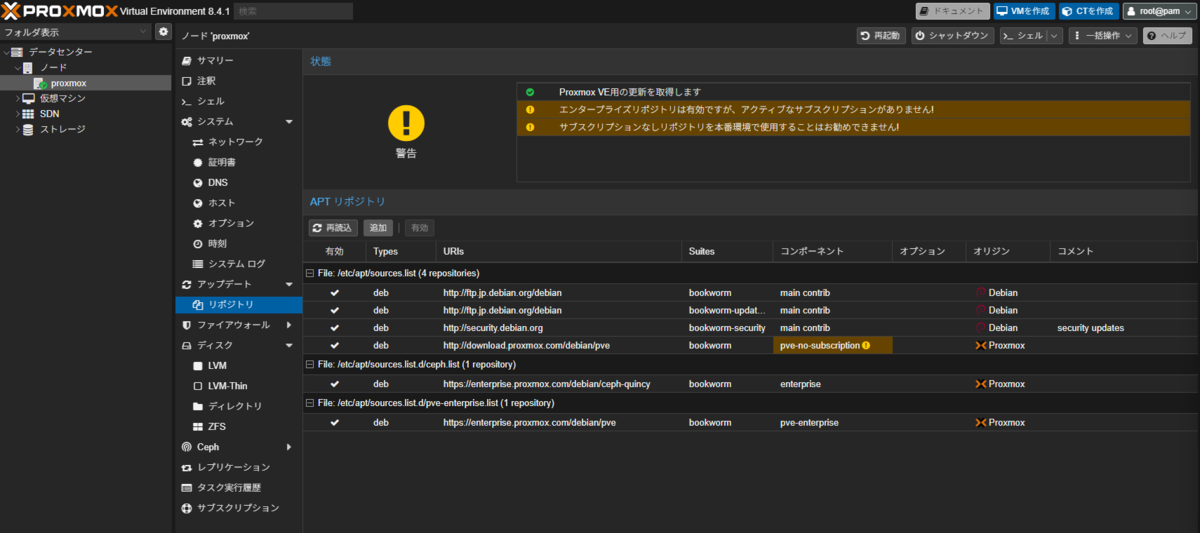The height and width of the screenshot is (533, 1200).
Task: Toggle enabled check for security.debian.org row
Action: coord(335,328)
